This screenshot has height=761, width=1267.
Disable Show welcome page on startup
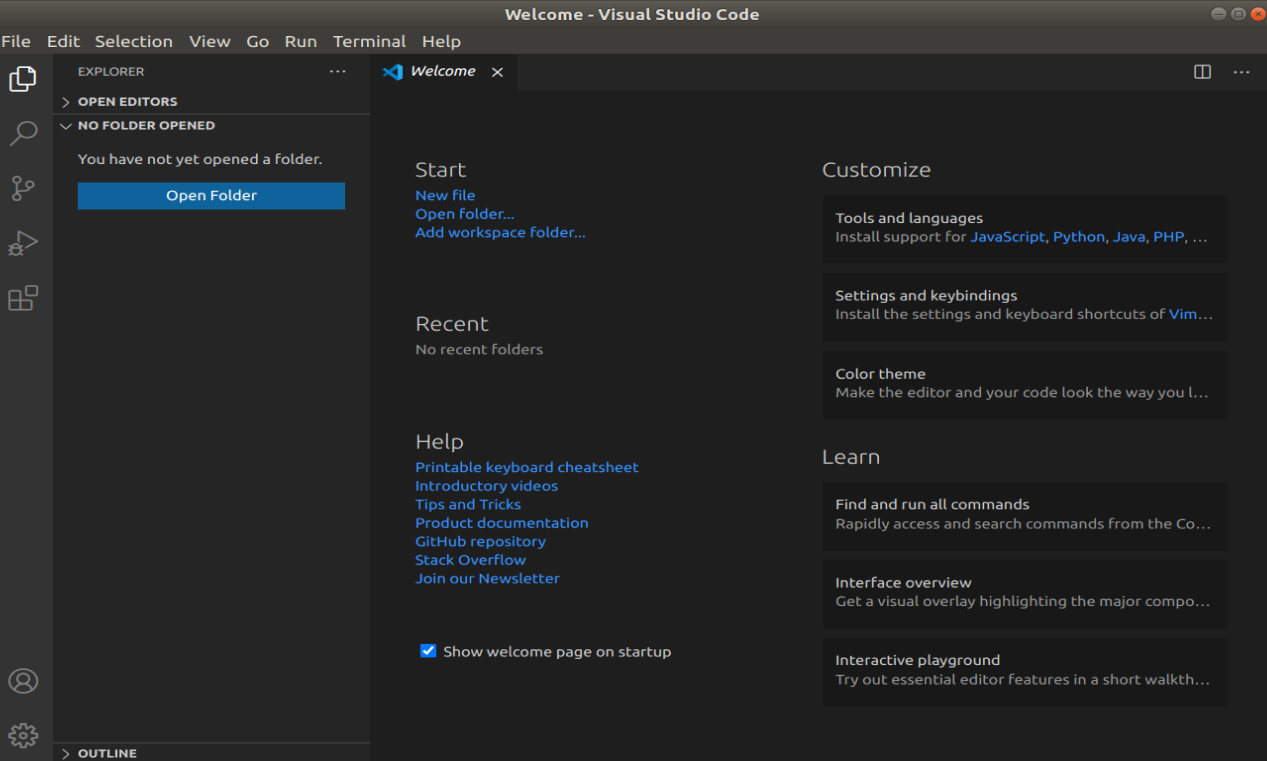tap(428, 650)
